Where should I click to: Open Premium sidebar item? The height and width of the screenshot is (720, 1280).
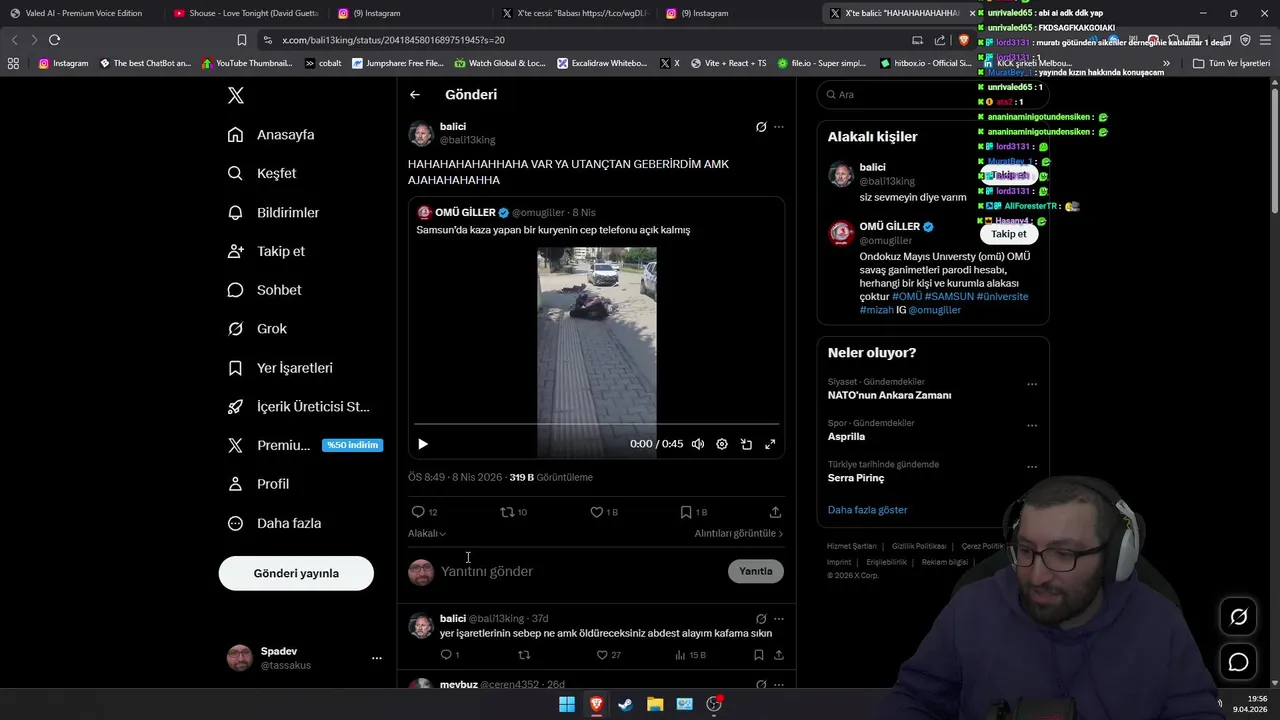(x=305, y=445)
